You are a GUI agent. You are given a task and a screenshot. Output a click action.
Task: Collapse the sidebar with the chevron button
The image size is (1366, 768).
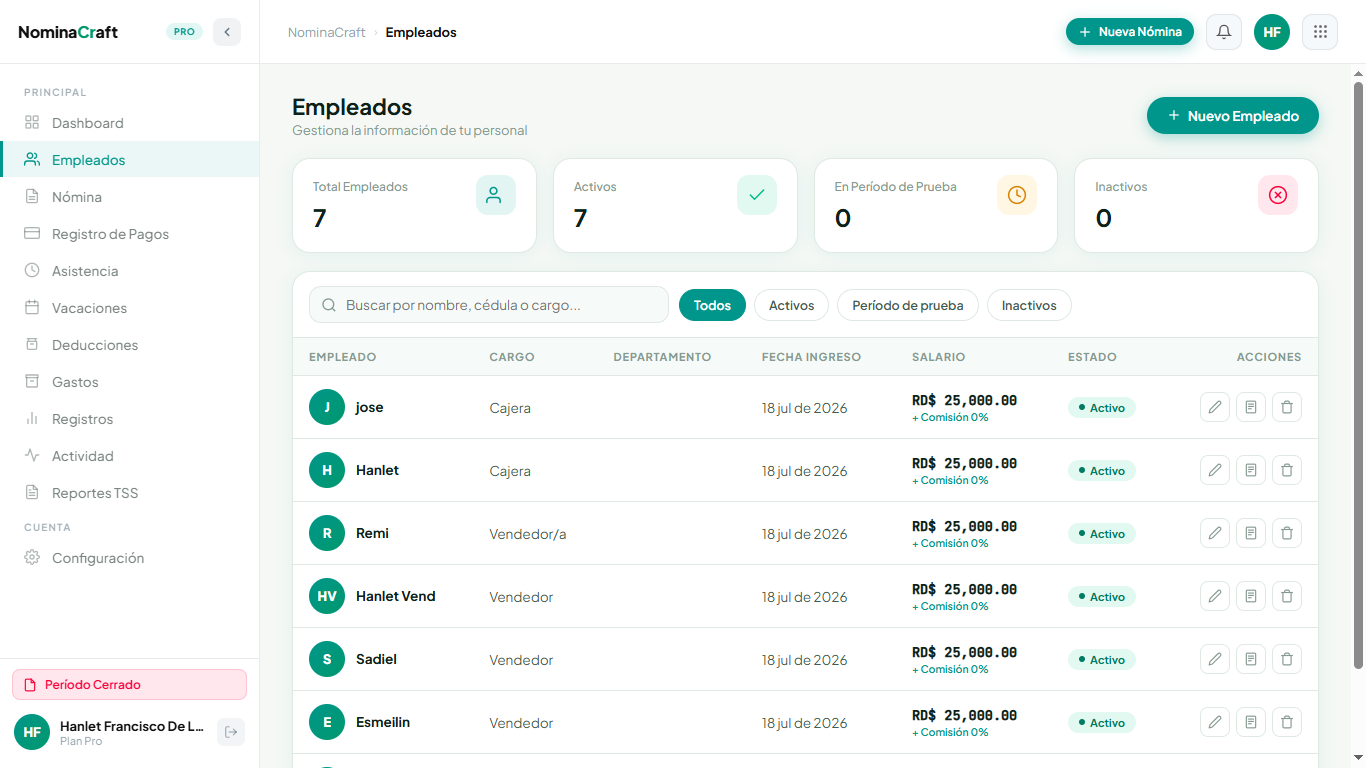click(x=227, y=32)
